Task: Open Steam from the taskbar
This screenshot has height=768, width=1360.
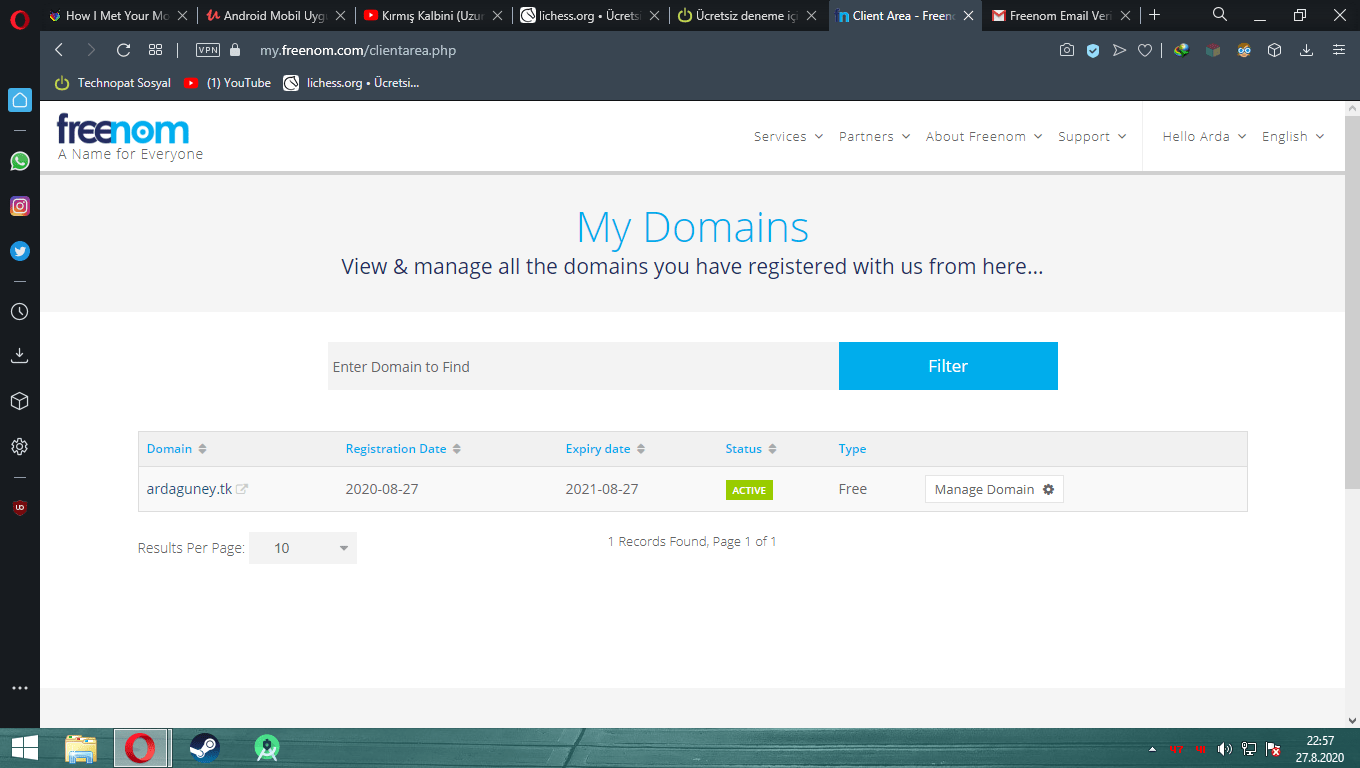Action: (x=204, y=748)
